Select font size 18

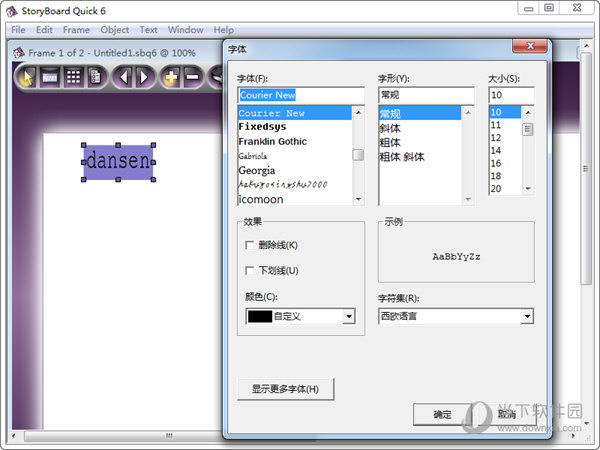tap(505, 176)
